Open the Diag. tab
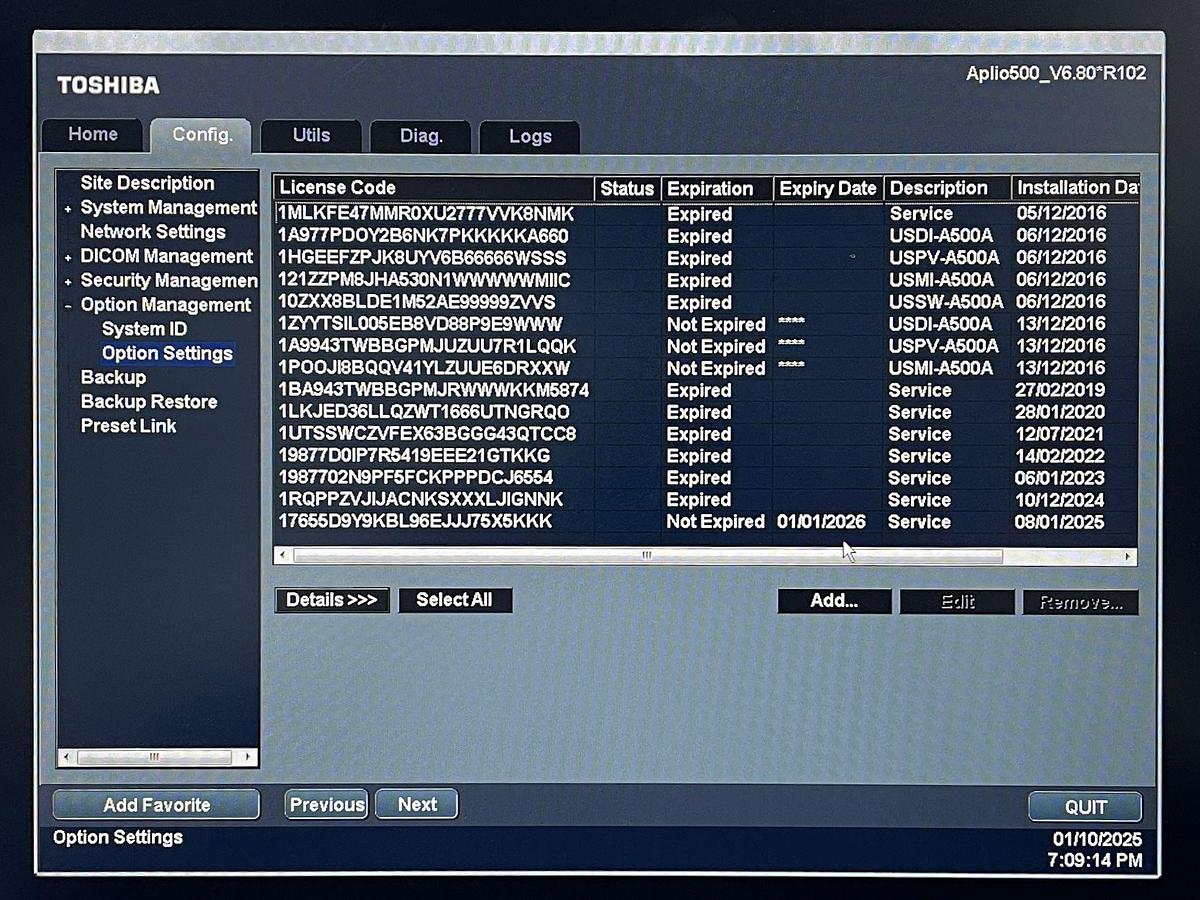This screenshot has width=1200, height=900. (x=421, y=137)
